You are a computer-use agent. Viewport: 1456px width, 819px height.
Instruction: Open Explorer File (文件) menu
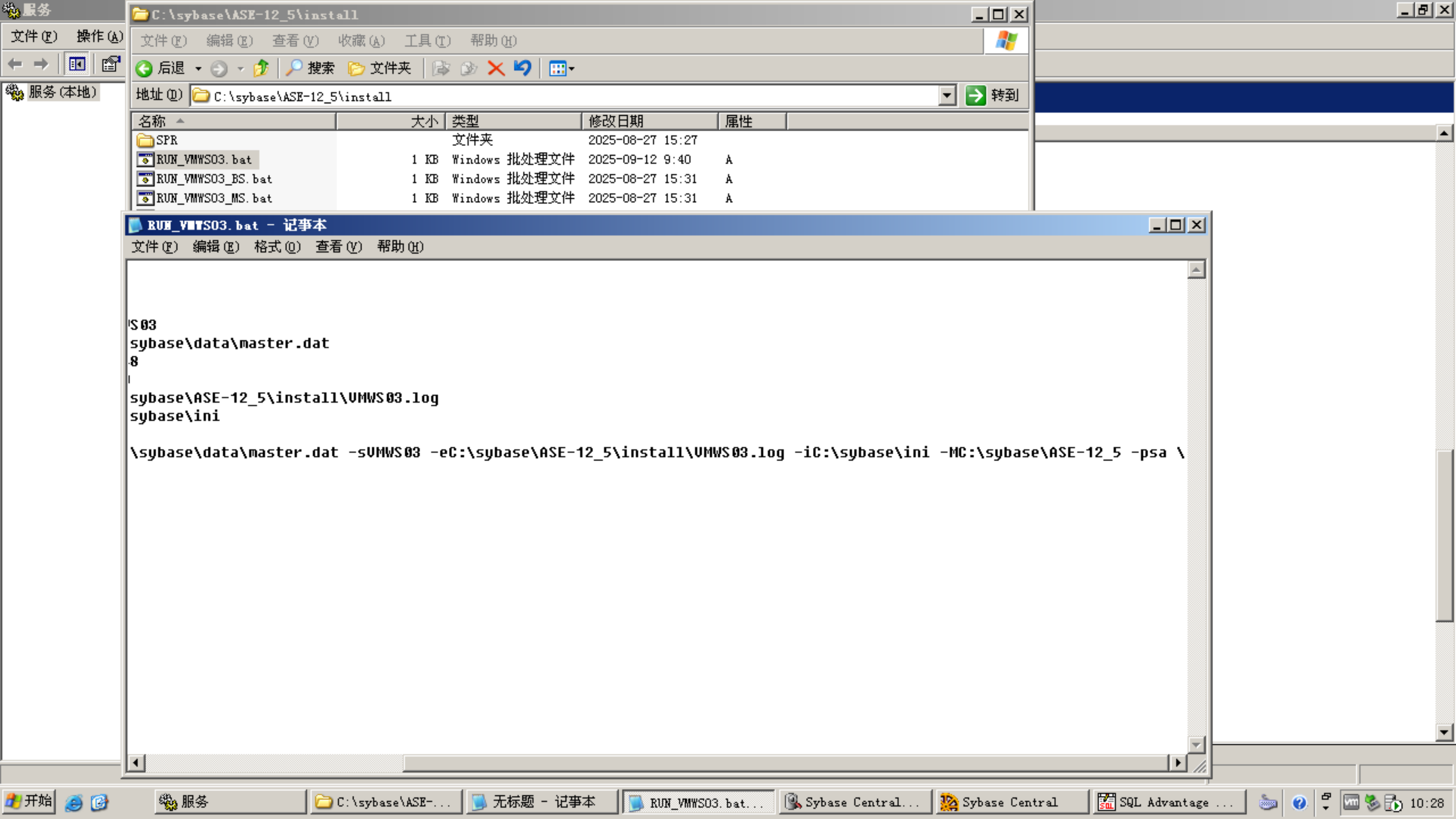(164, 41)
